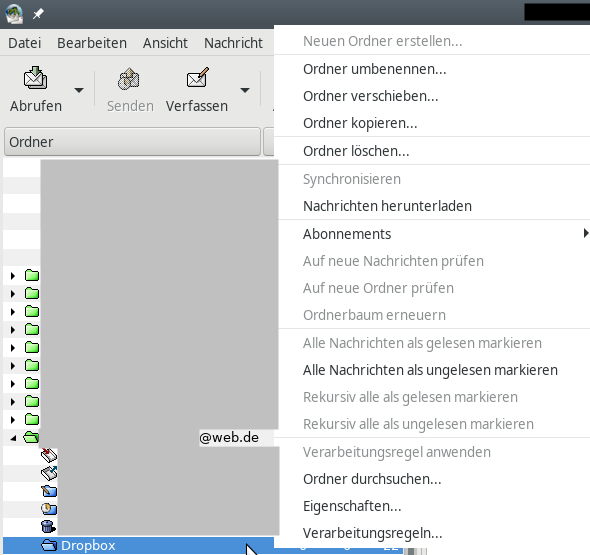Collapse the @web.de account tree
This screenshot has width=590, height=555.
coord(13,438)
